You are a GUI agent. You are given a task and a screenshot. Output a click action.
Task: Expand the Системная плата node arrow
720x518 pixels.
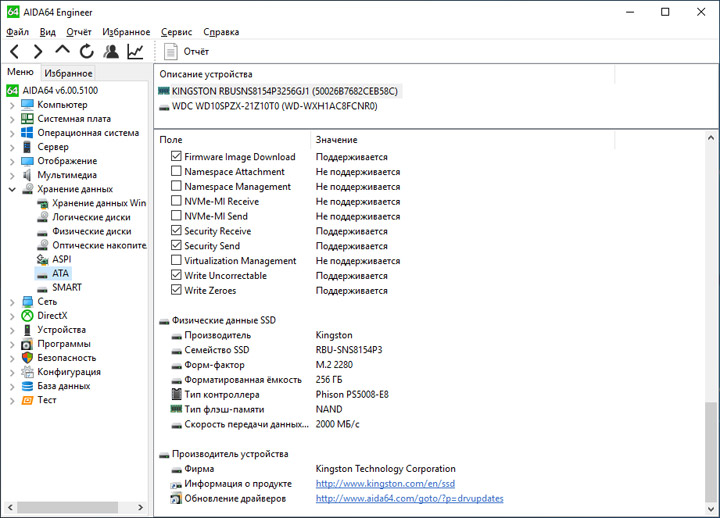[x=12, y=119]
